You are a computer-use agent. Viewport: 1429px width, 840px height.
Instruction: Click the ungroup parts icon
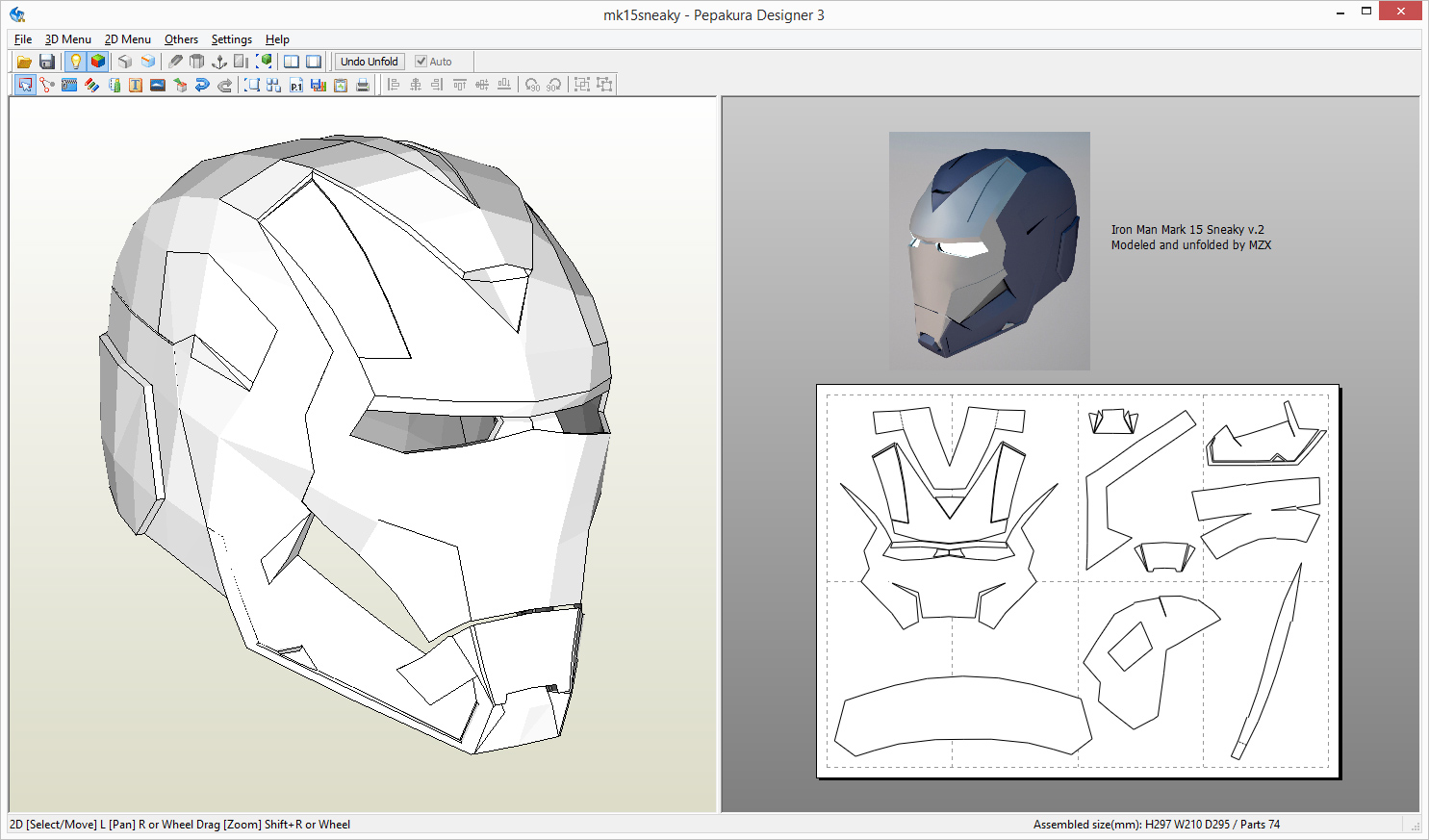coord(604,85)
